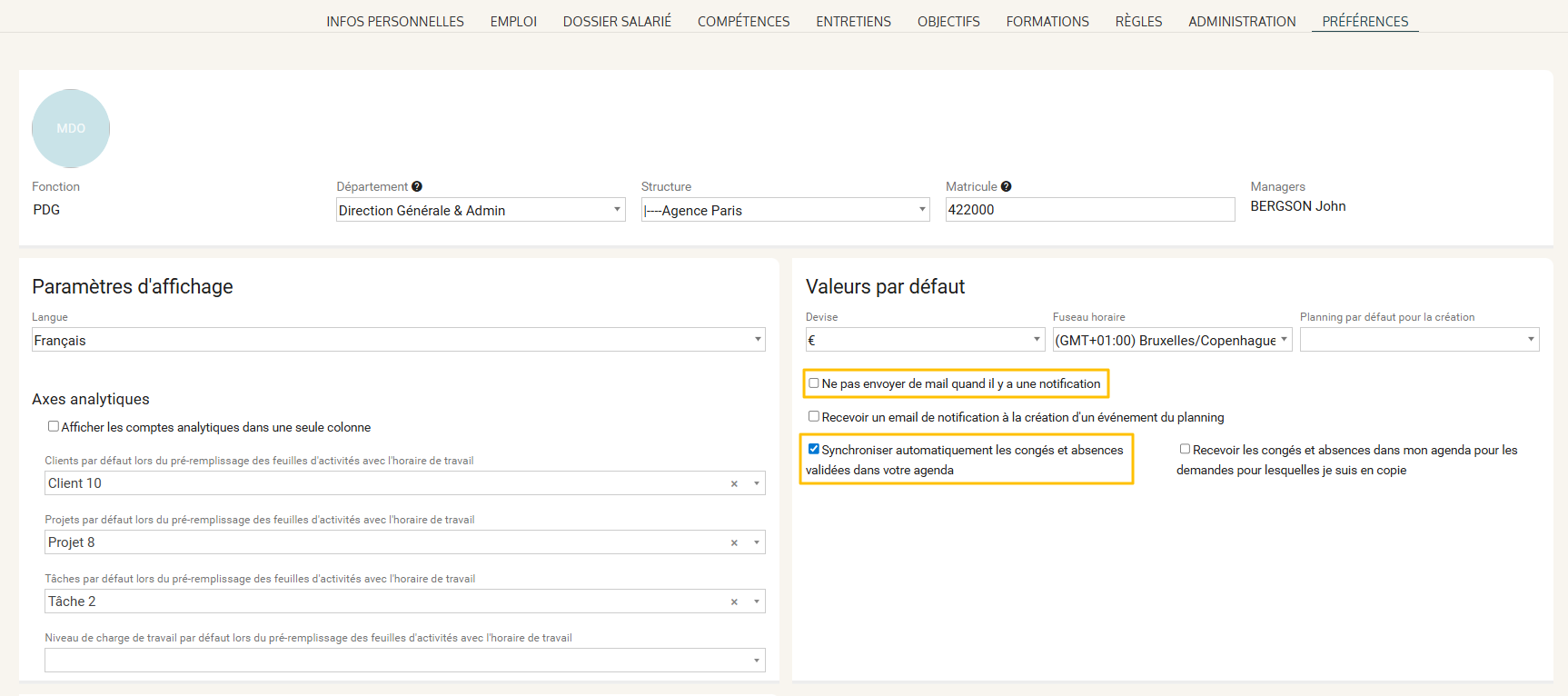
Task: Click the Matricule input field
Action: pos(1089,210)
